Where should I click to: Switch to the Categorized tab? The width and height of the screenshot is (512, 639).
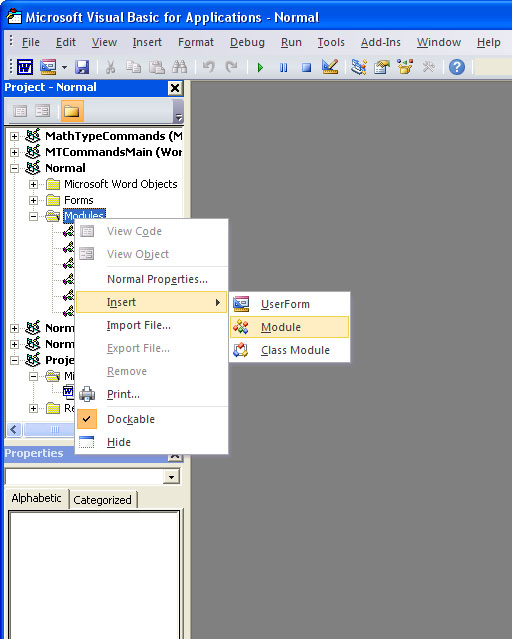tap(102, 500)
